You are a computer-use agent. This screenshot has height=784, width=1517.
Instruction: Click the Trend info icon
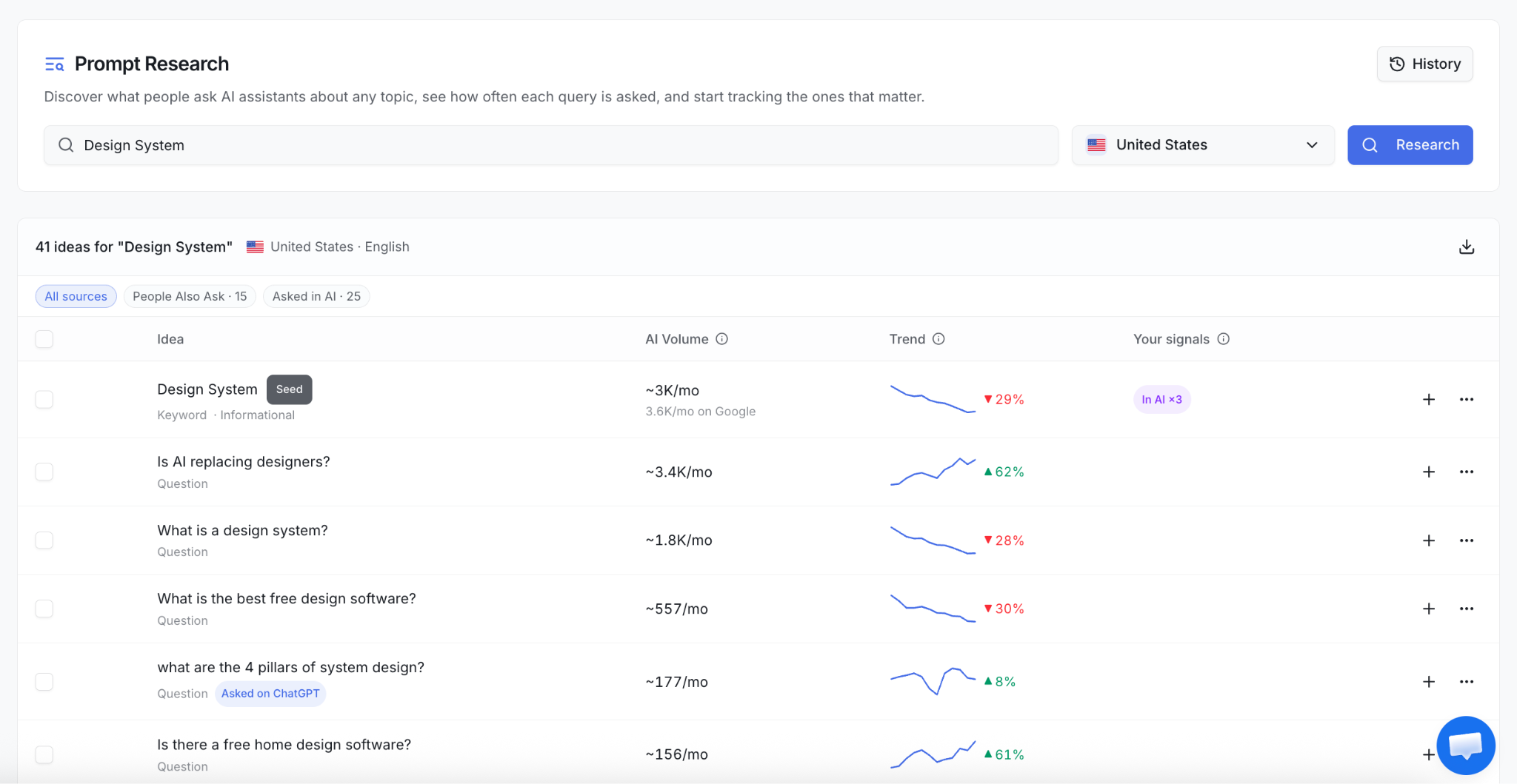coord(938,339)
